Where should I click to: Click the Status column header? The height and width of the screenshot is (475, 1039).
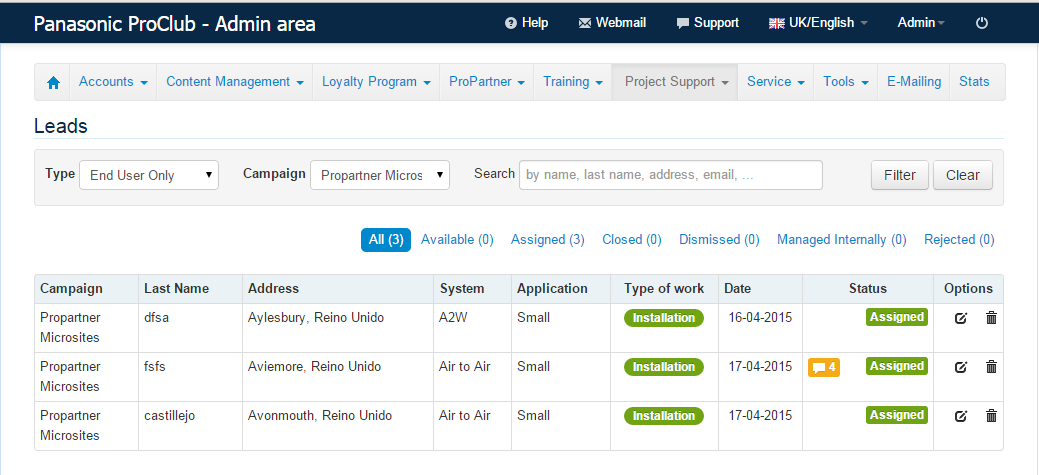pyautogui.click(x=867, y=289)
